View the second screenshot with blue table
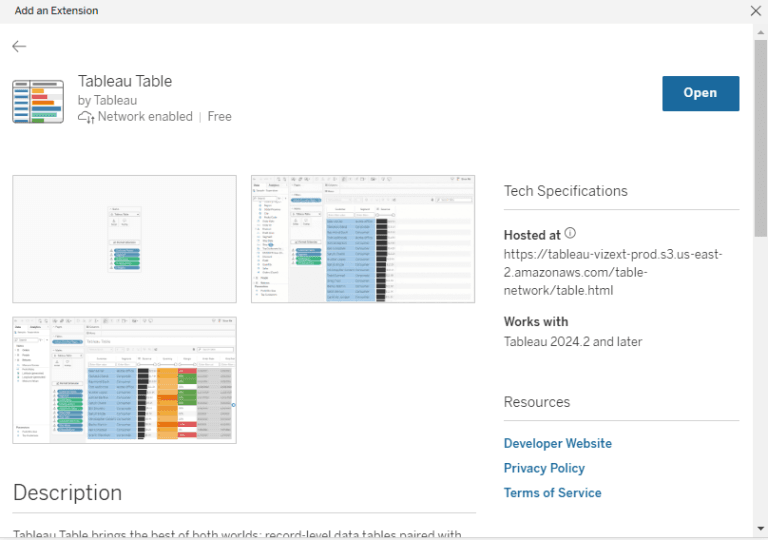This screenshot has height=540, width=768. (x=363, y=239)
